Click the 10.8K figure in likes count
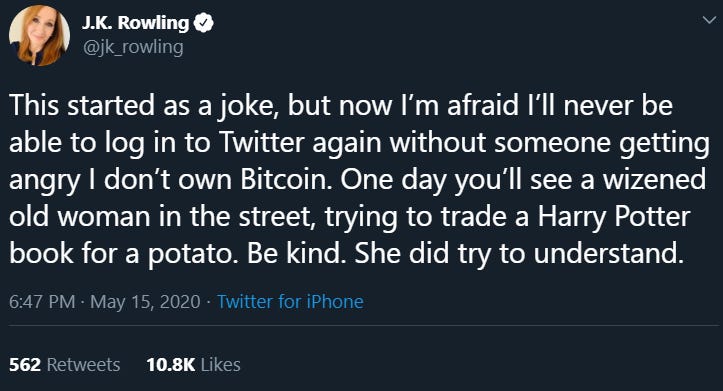Viewport: 723px width, 391px height. [171, 365]
